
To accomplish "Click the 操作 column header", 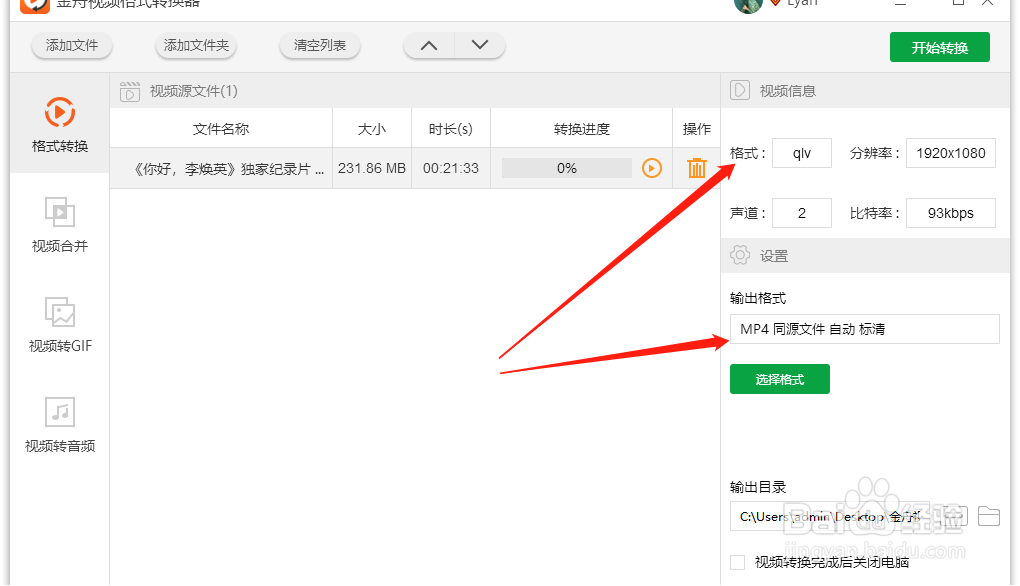I will [x=696, y=129].
